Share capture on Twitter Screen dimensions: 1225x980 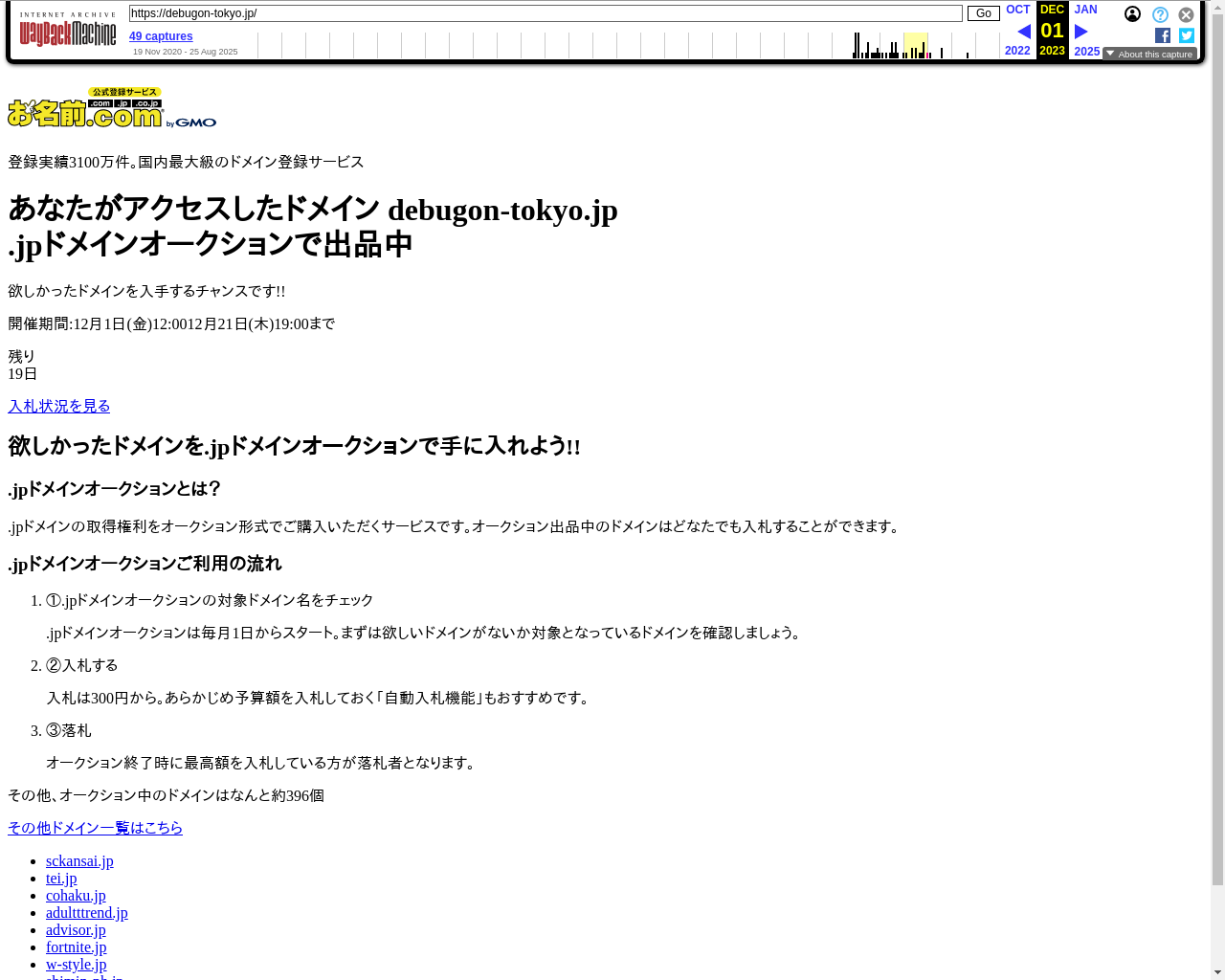pyautogui.click(x=1187, y=35)
